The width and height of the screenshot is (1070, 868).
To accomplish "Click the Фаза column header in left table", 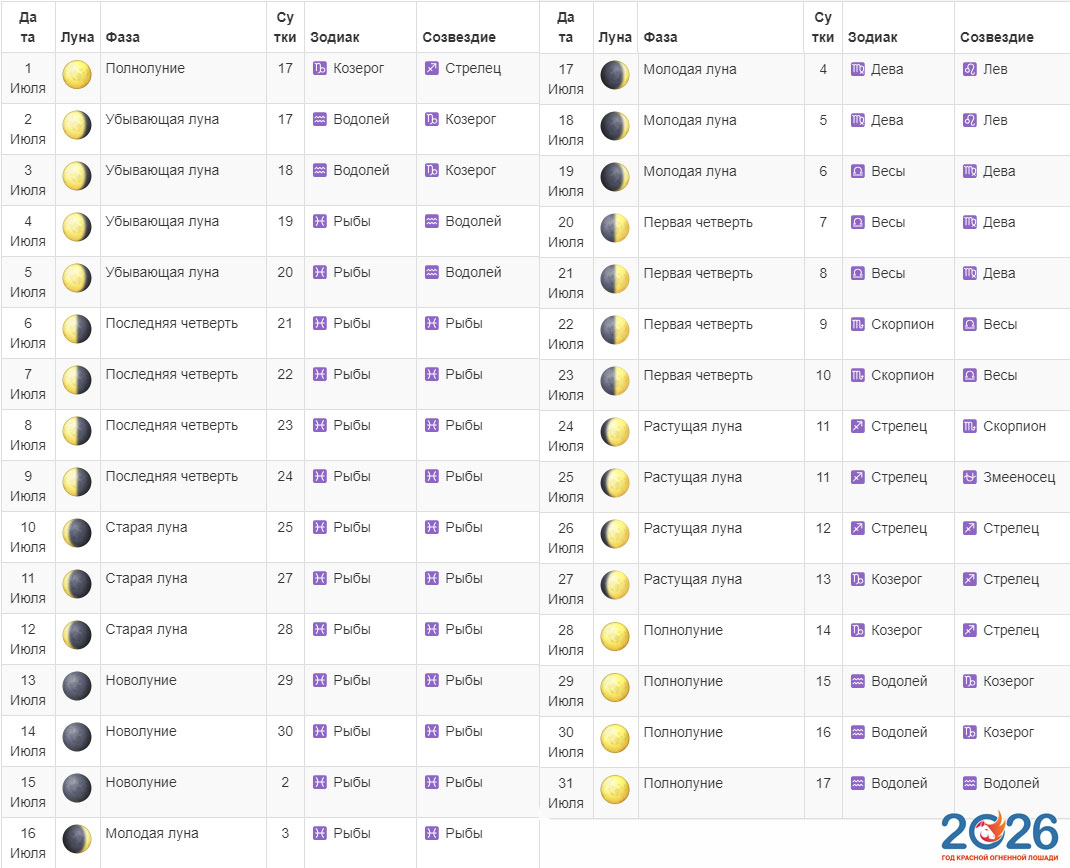I will pyautogui.click(x=123, y=37).
